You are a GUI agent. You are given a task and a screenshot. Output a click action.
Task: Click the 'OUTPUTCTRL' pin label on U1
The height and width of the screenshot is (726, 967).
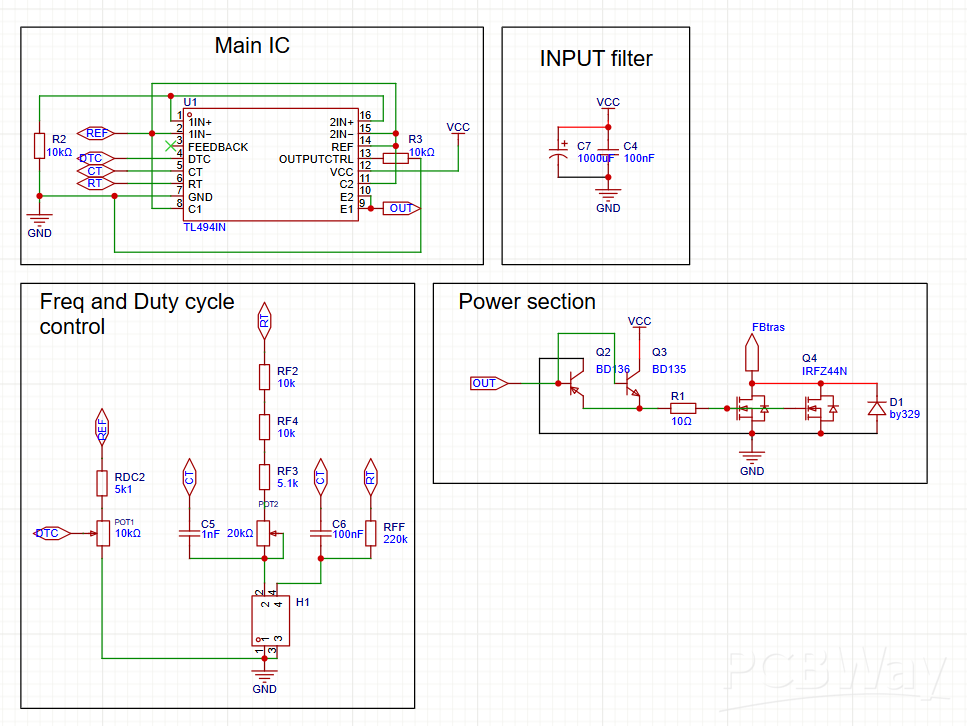(x=316, y=159)
